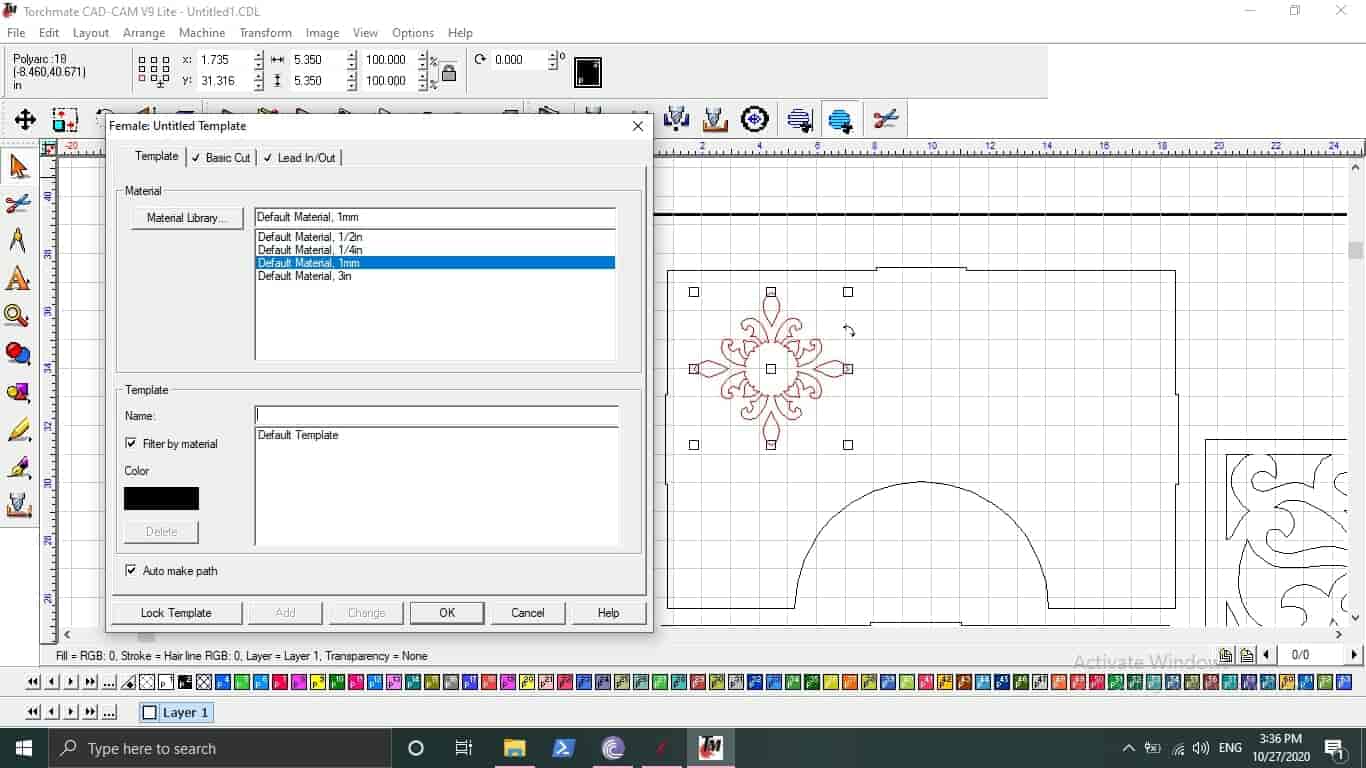Select the yellow and purple shapes tool
The width and height of the screenshot is (1366, 768).
18,392
